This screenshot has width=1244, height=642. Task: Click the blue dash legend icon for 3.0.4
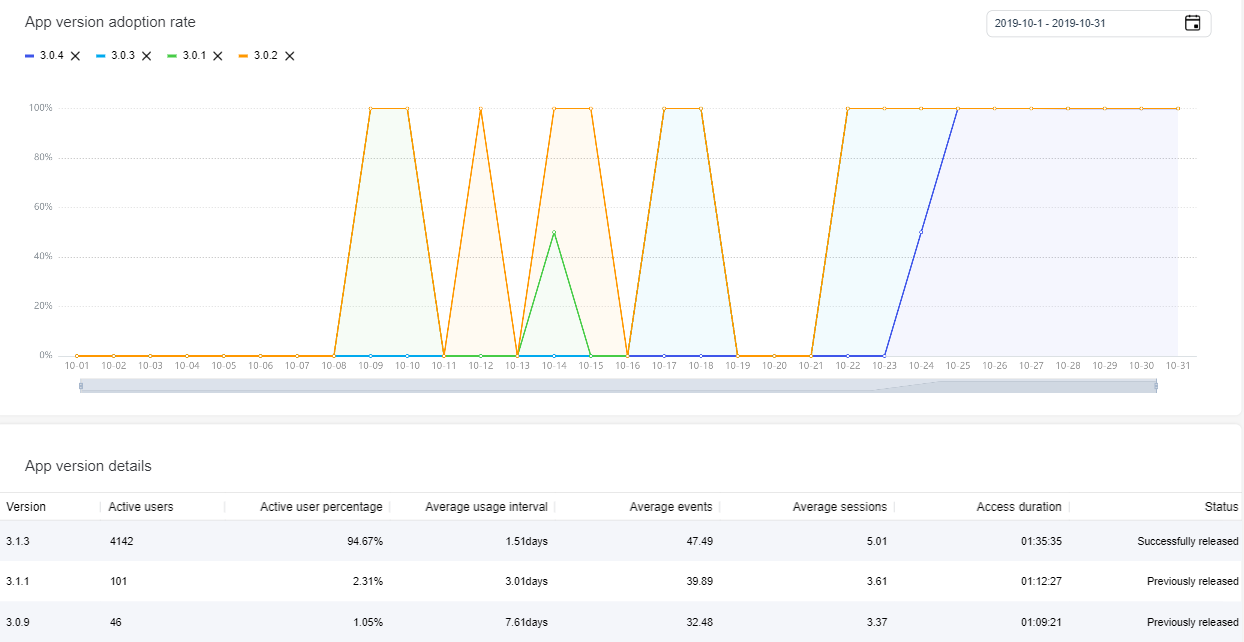pyautogui.click(x=30, y=56)
